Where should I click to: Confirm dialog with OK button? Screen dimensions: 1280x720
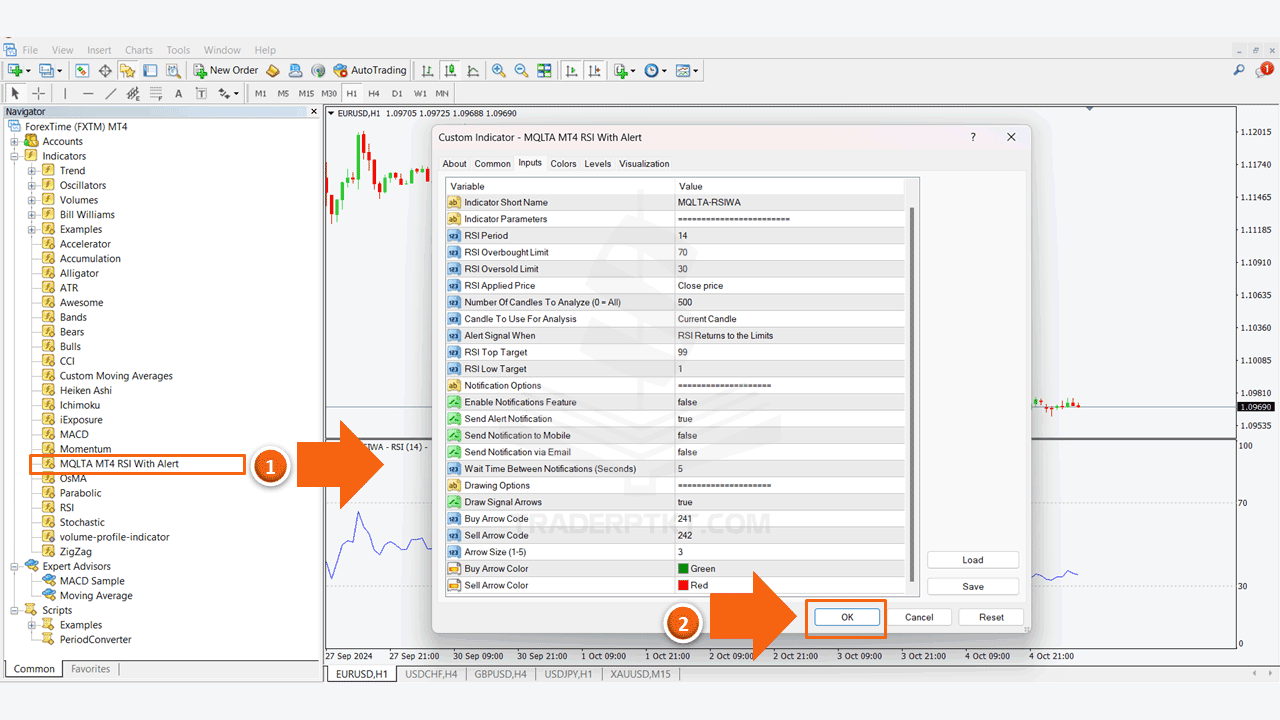(x=847, y=617)
